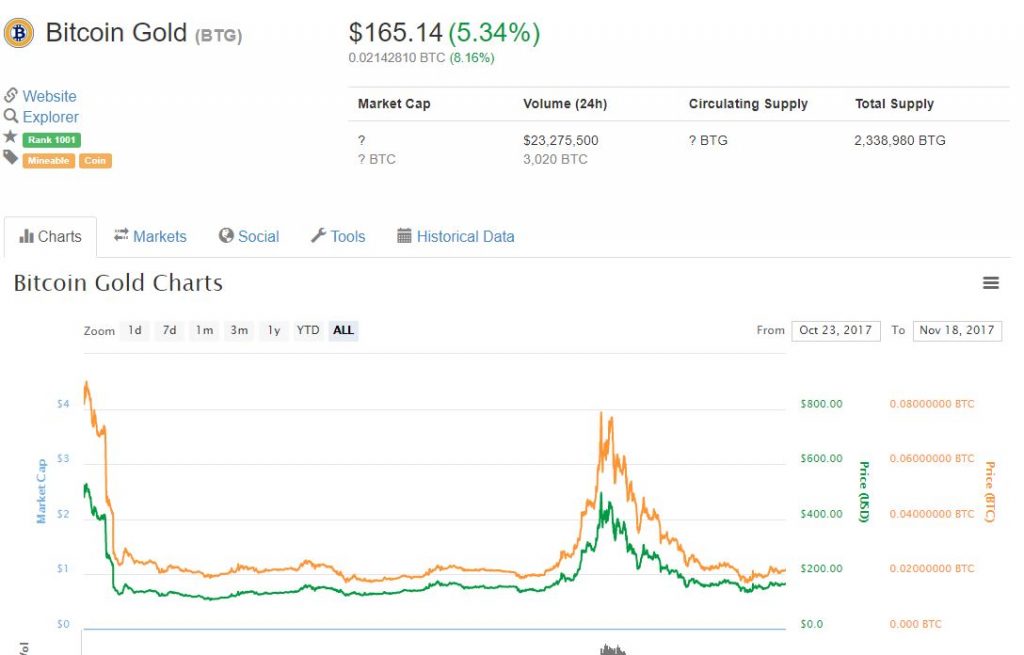
Task: Click the 0.04000000 BTC axis tick
Action: pos(932,514)
